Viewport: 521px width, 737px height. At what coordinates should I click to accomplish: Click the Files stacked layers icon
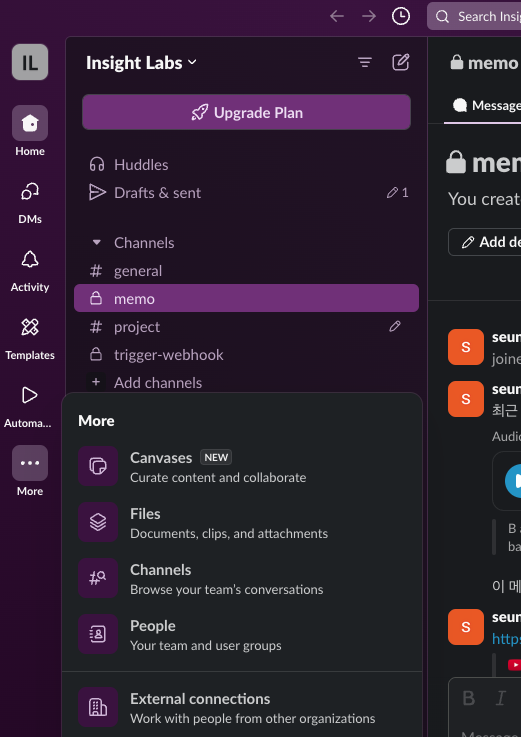coord(98,522)
